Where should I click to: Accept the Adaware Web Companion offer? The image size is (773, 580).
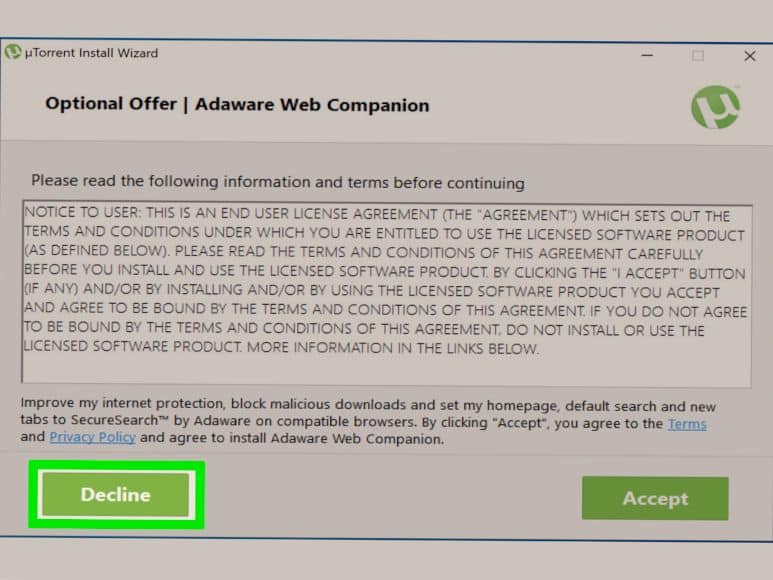pyautogui.click(x=655, y=498)
